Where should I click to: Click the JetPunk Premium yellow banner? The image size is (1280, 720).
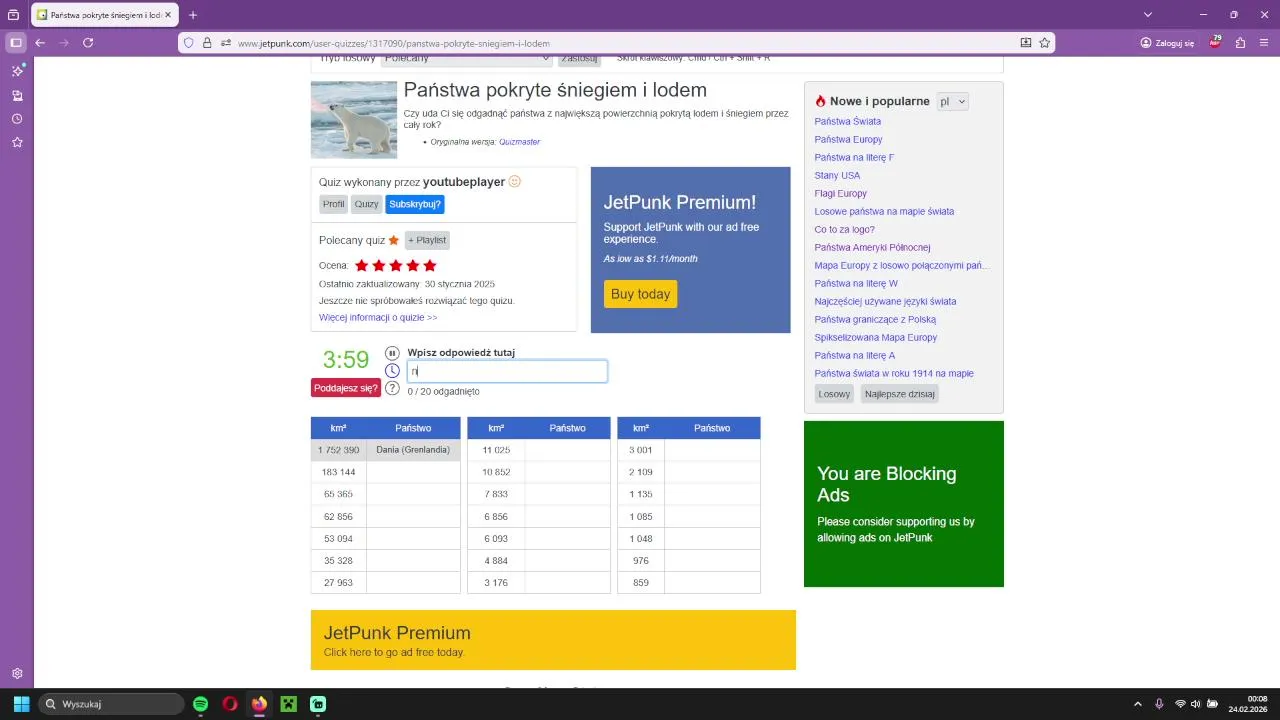[553, 640]
